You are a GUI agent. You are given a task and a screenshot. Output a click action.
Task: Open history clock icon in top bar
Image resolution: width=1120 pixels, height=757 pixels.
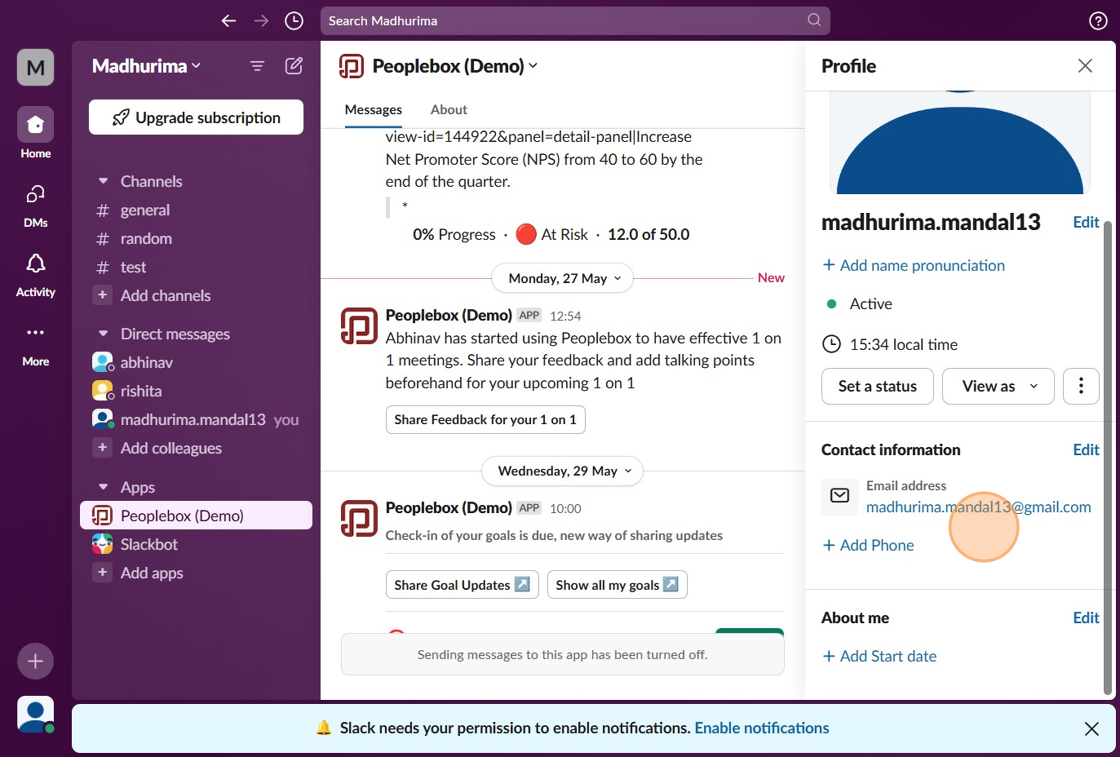(x=294, y=21)
